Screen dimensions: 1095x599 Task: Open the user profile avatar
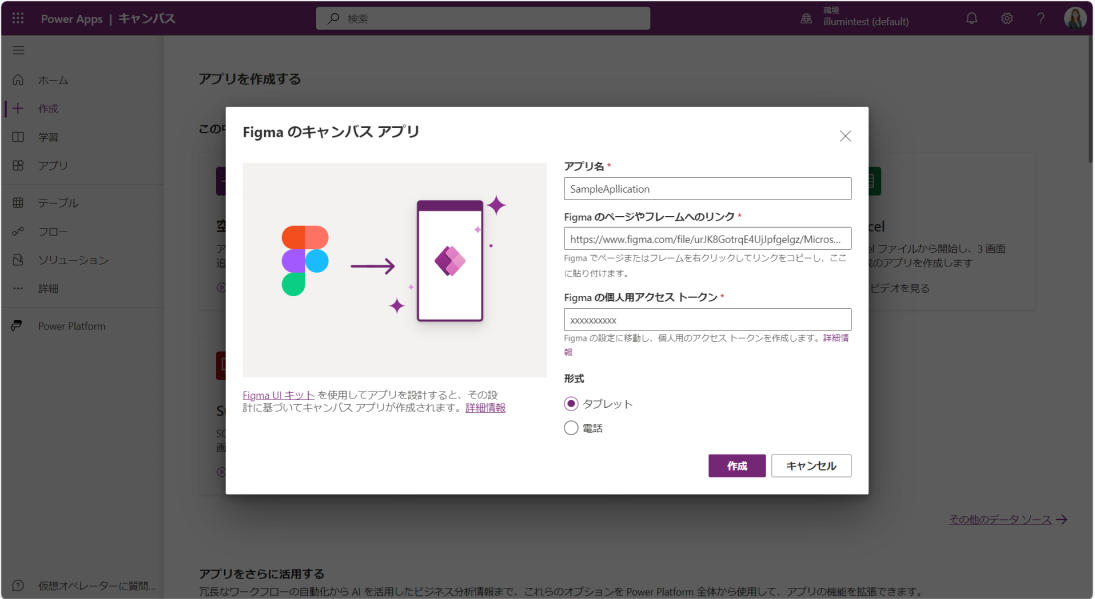pos(1074,18)
